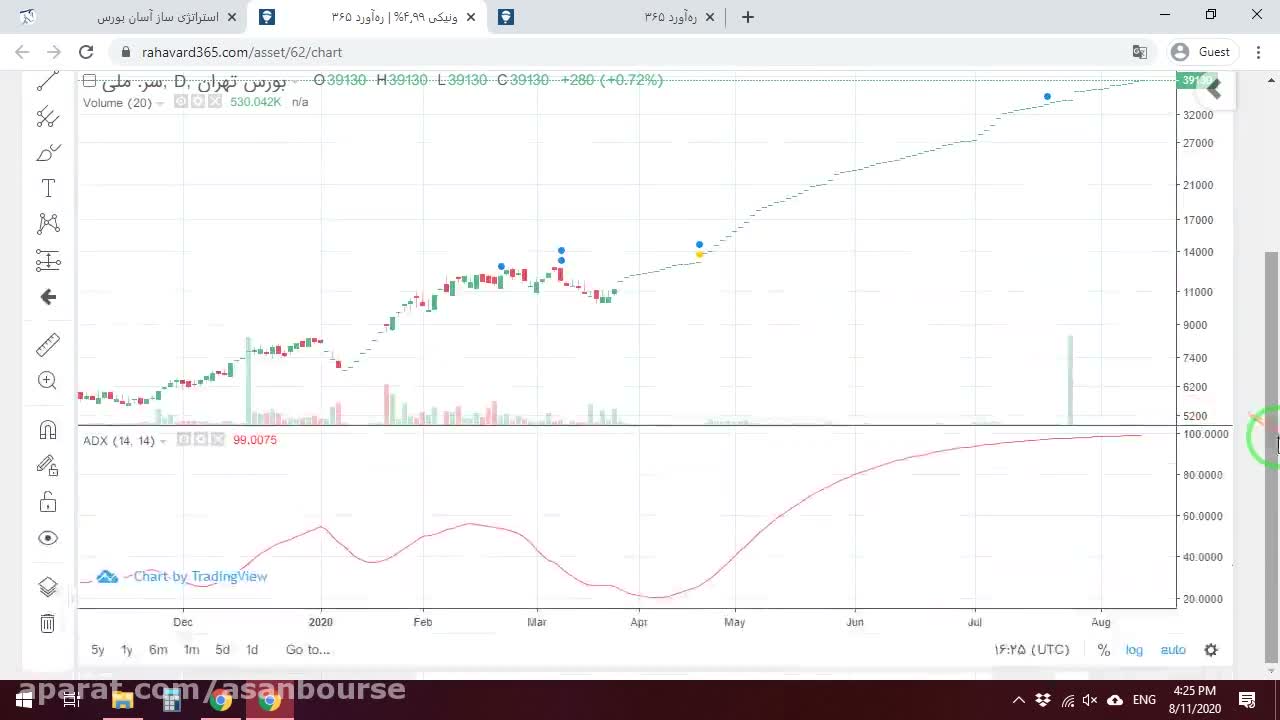Enable magnet mode icon

(x=47, y=430)
